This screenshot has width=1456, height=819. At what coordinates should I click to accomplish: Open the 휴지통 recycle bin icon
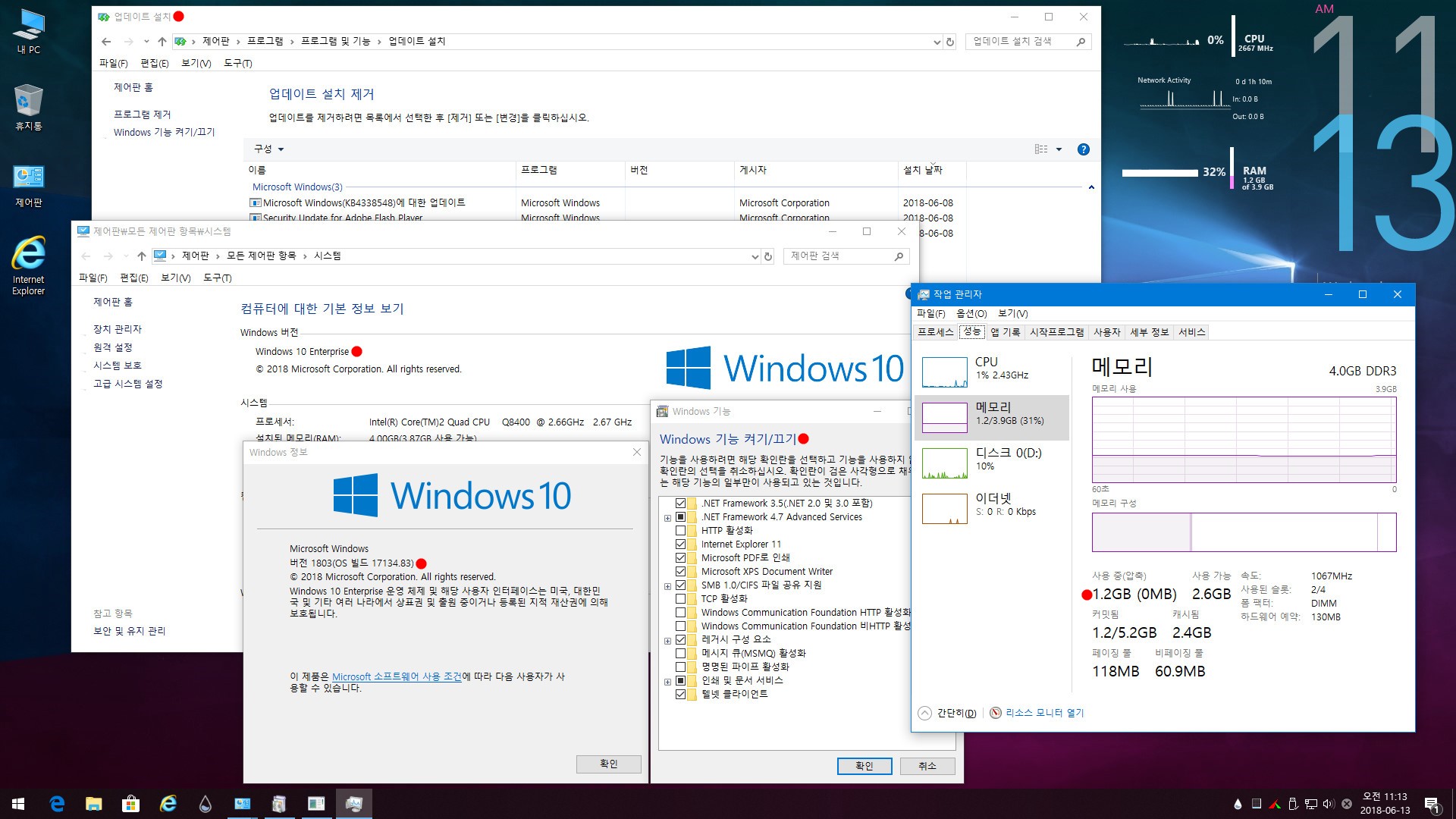[29, 108]
